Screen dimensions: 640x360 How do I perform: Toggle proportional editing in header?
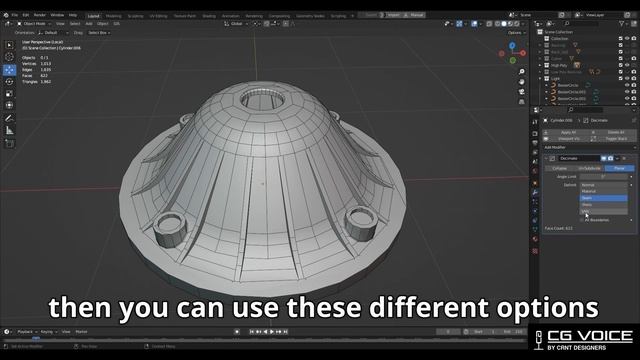point(286,24)
